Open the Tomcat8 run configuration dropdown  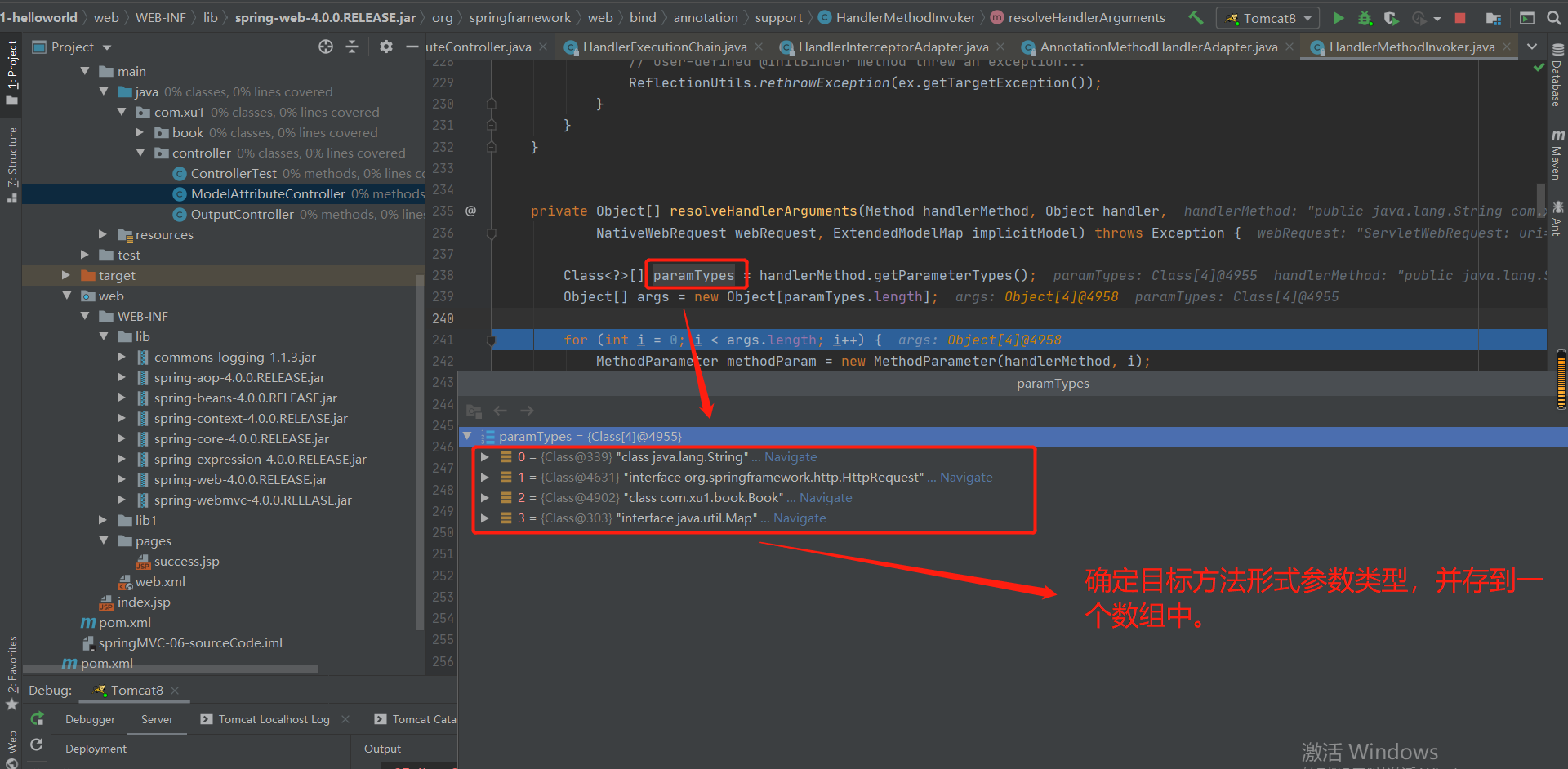click(x=1268, y=17)
